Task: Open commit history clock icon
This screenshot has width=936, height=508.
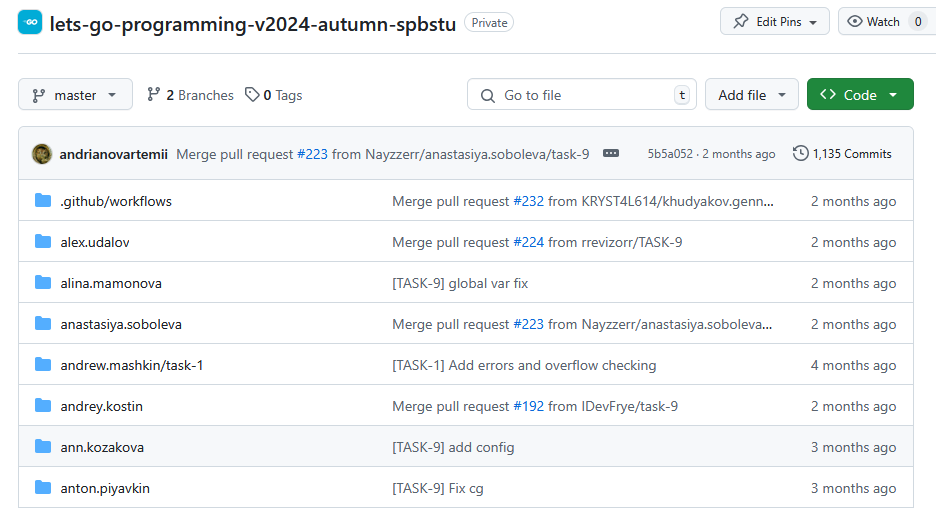Action: tap(800, 154)
